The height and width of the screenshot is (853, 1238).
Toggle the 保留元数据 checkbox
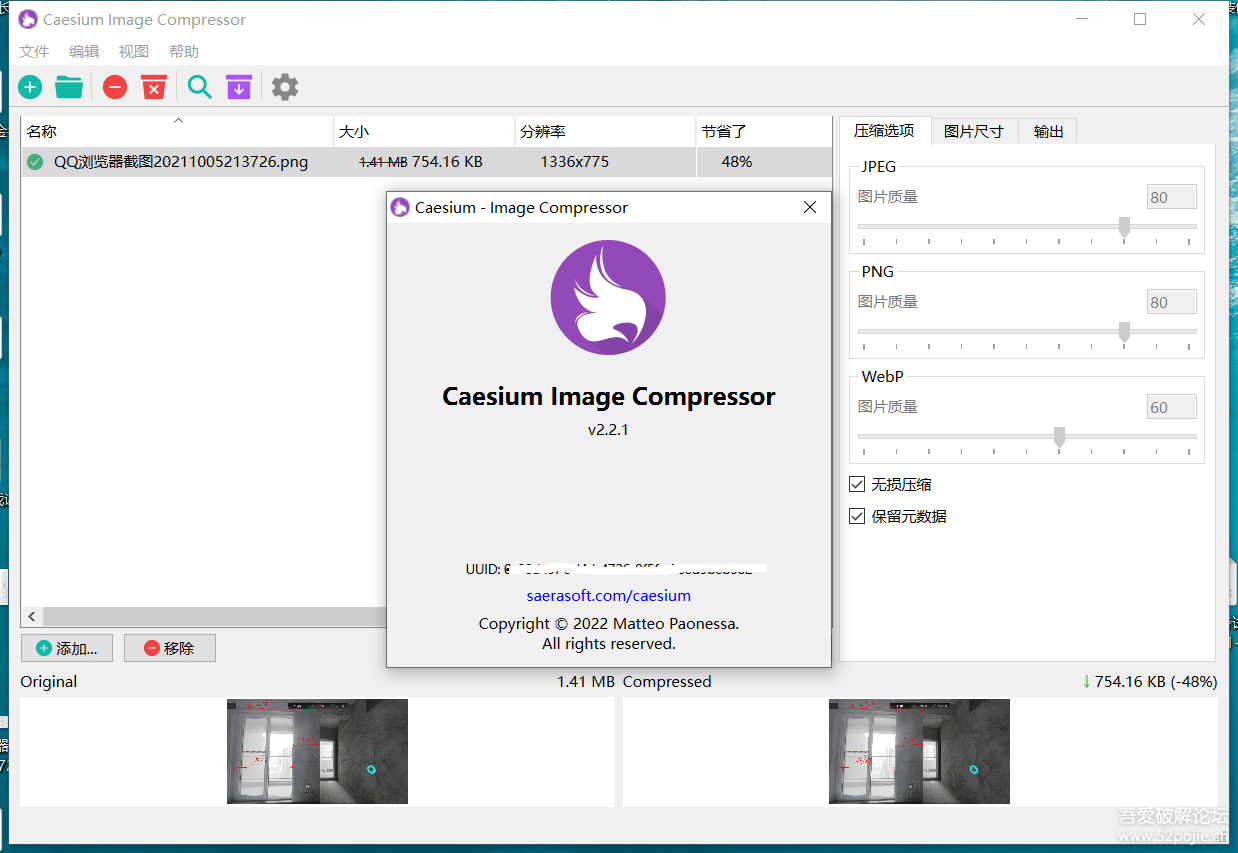(x=857, y=516)
